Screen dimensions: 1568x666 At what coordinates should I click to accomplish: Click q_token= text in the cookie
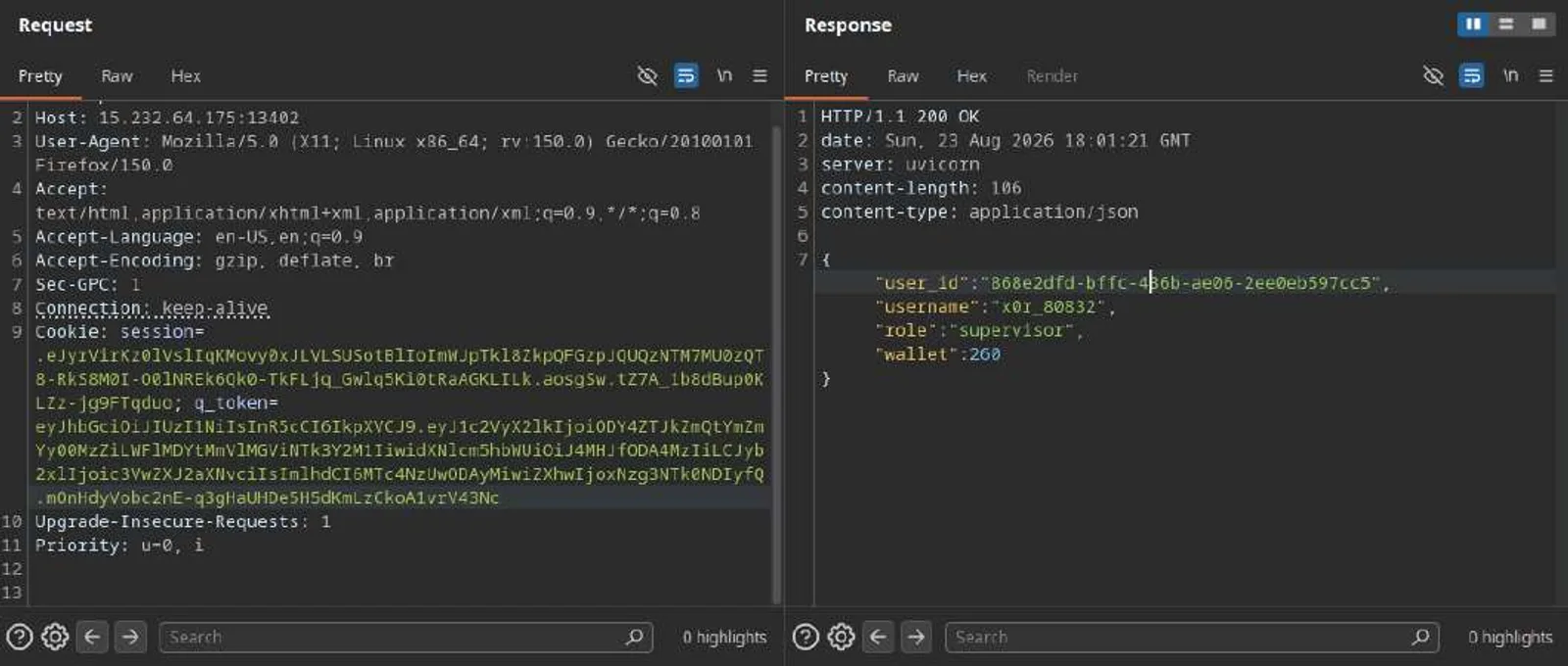point(235,404)
